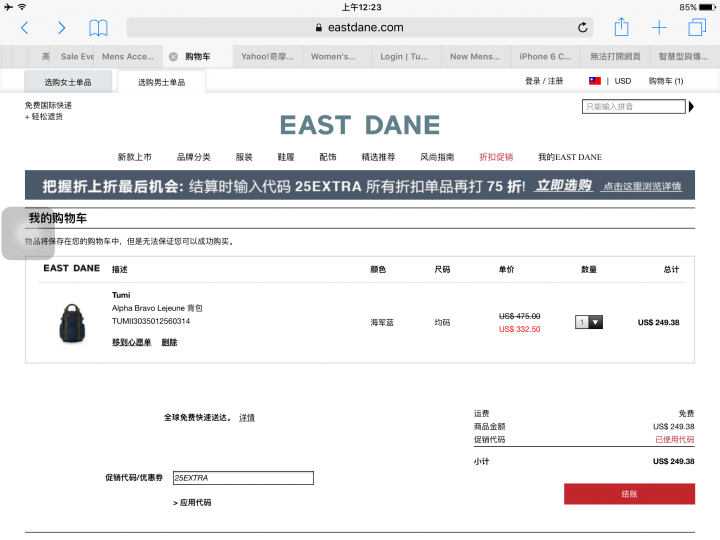This screenshot has width=720, height=540.
Task: Open 服装 menu
Action: [244, 157]
